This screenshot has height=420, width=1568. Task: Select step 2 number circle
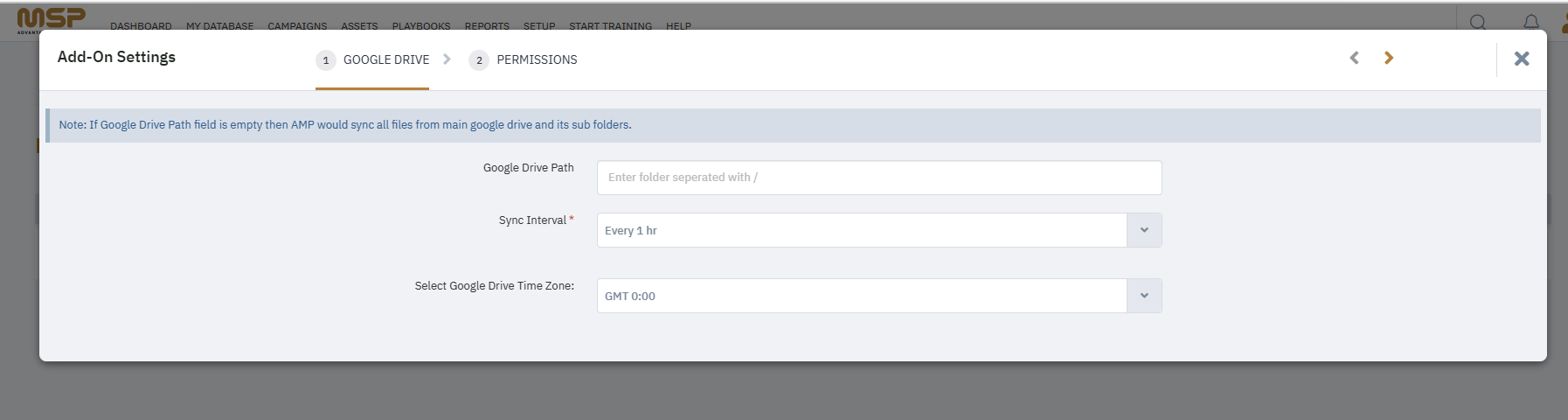[479, 60]
